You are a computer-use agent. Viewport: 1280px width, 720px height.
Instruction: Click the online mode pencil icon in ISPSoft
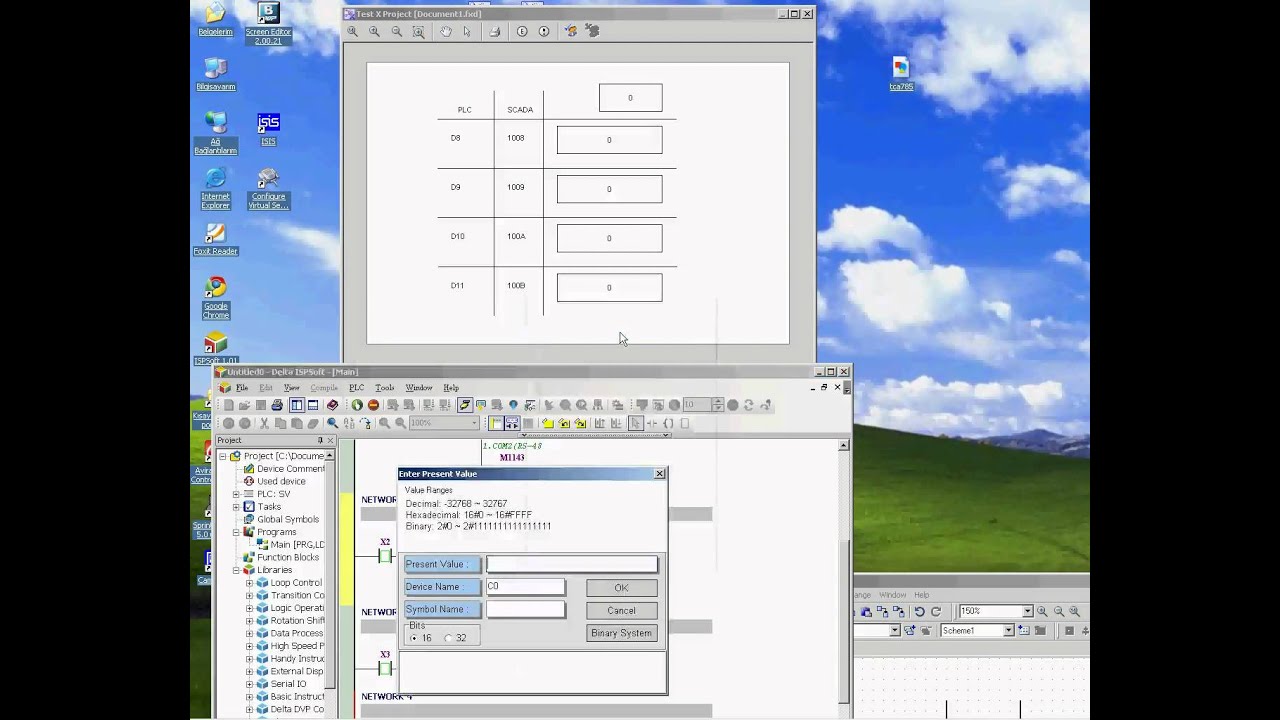tap(465, 405)
